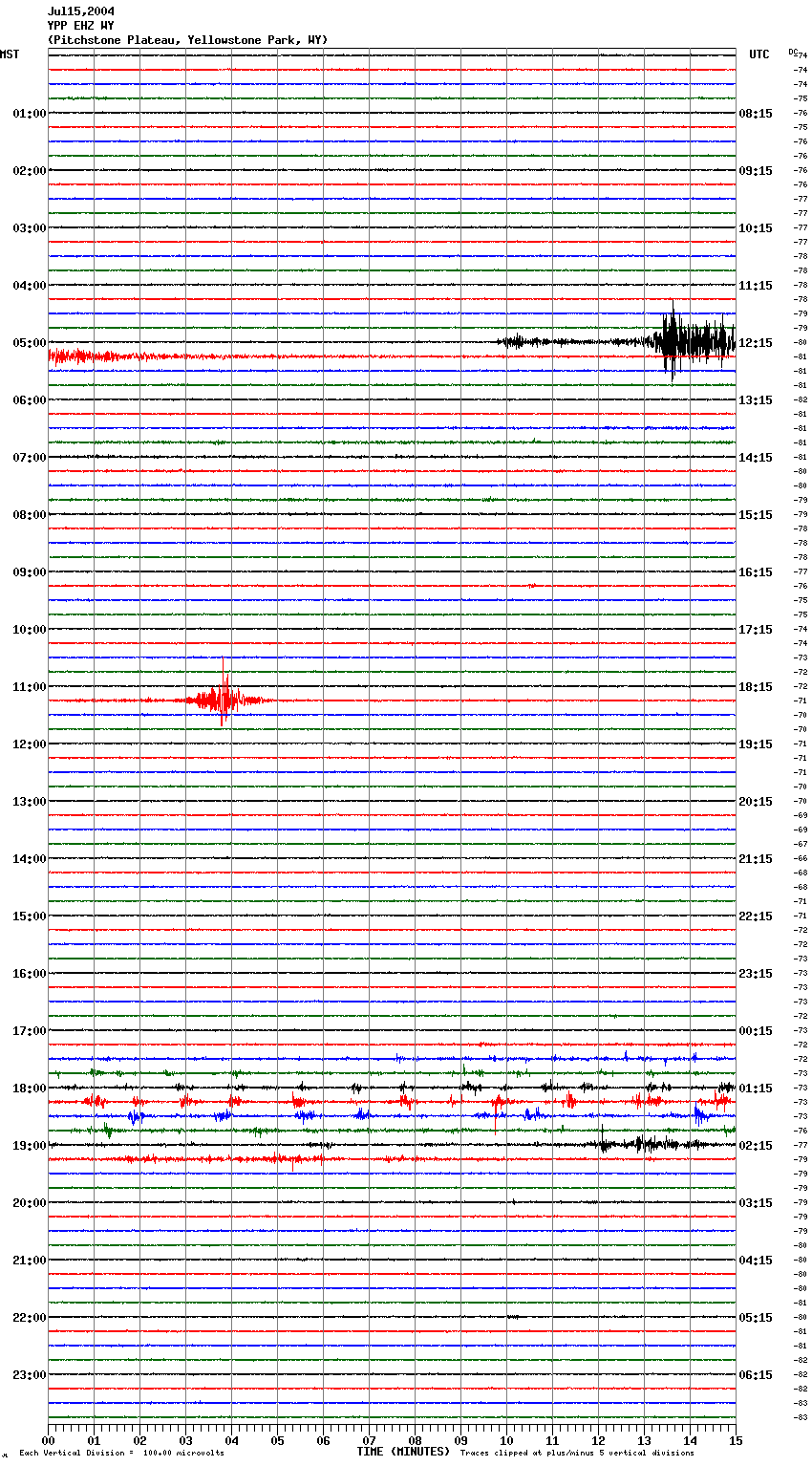This screenshot has height=1466, width=812.
Task: Click the large black seismic burst near 12:15 UTC
Action: (x=693, y=341)
